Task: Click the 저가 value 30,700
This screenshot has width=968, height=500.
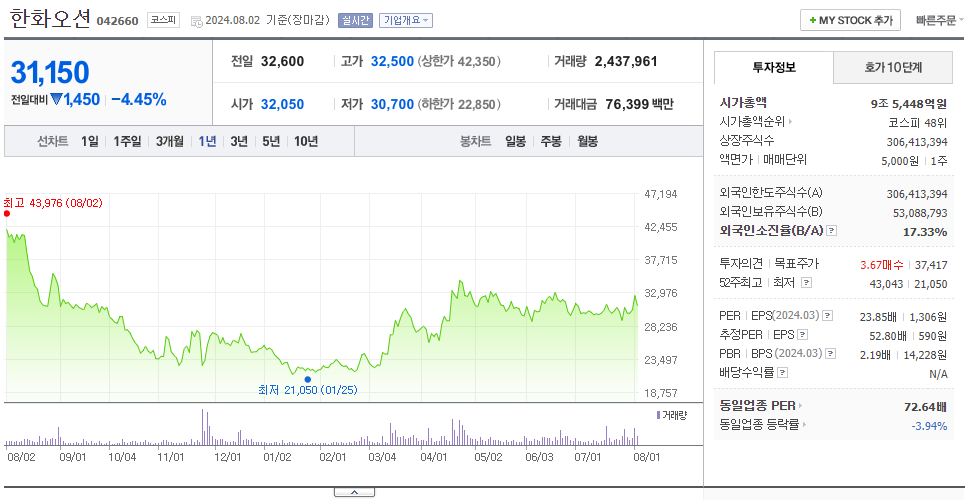Action: [x=392, y=104]
